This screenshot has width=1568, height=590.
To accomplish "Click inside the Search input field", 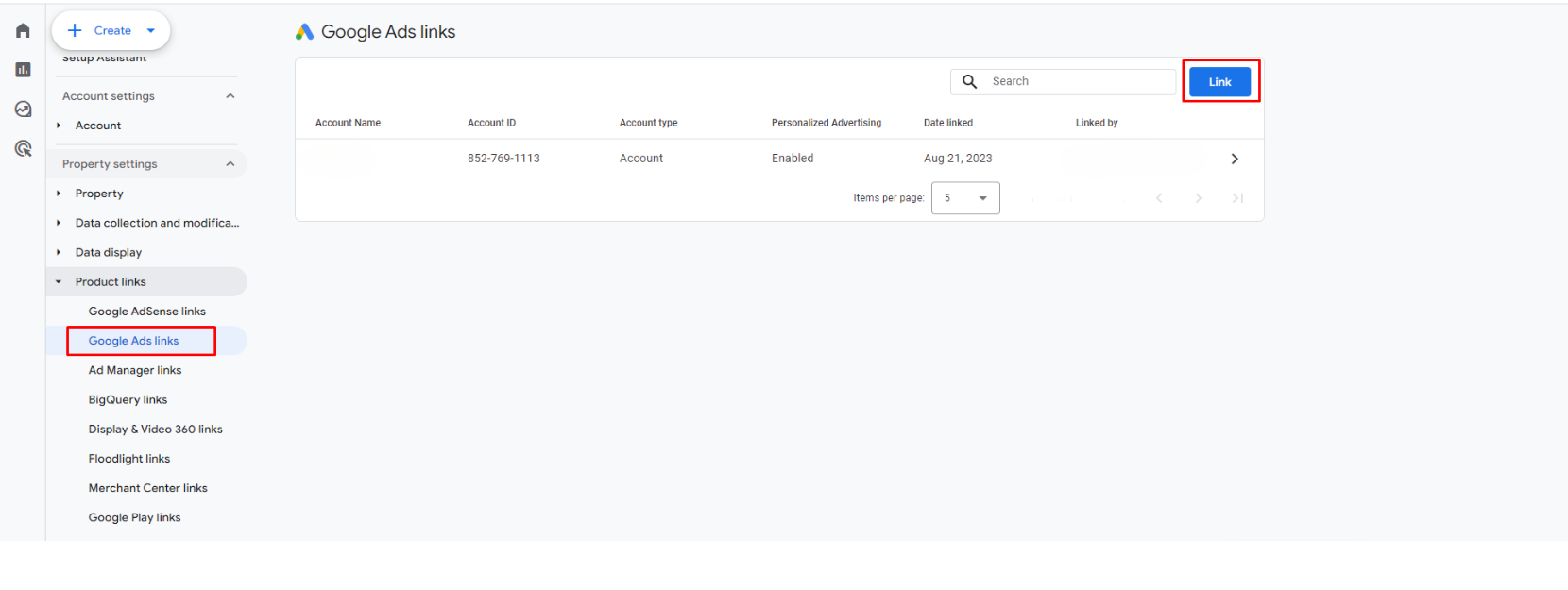I will [x=1077, y=82].
